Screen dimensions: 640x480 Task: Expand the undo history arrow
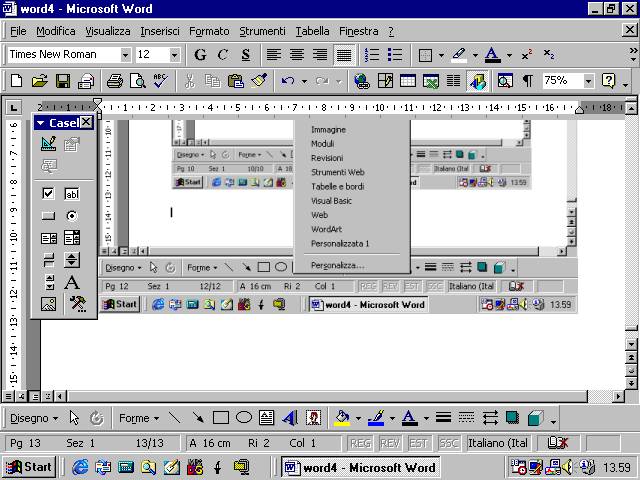(x=304, y=81)
